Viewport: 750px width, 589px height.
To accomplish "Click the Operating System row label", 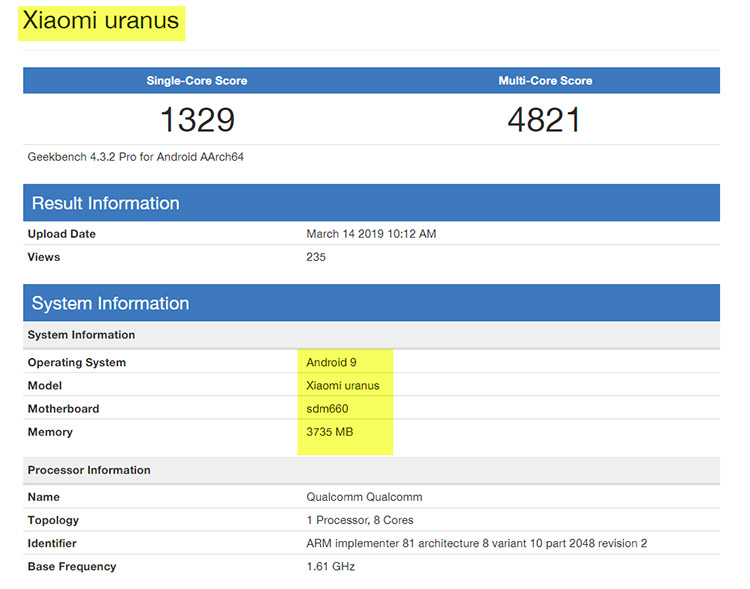I will 77,362.
